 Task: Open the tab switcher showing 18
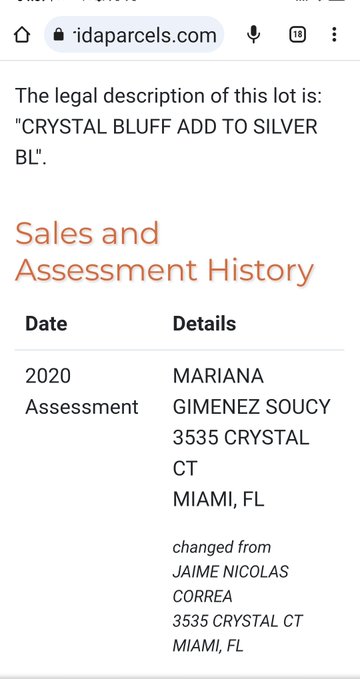(x=297, y=35)
